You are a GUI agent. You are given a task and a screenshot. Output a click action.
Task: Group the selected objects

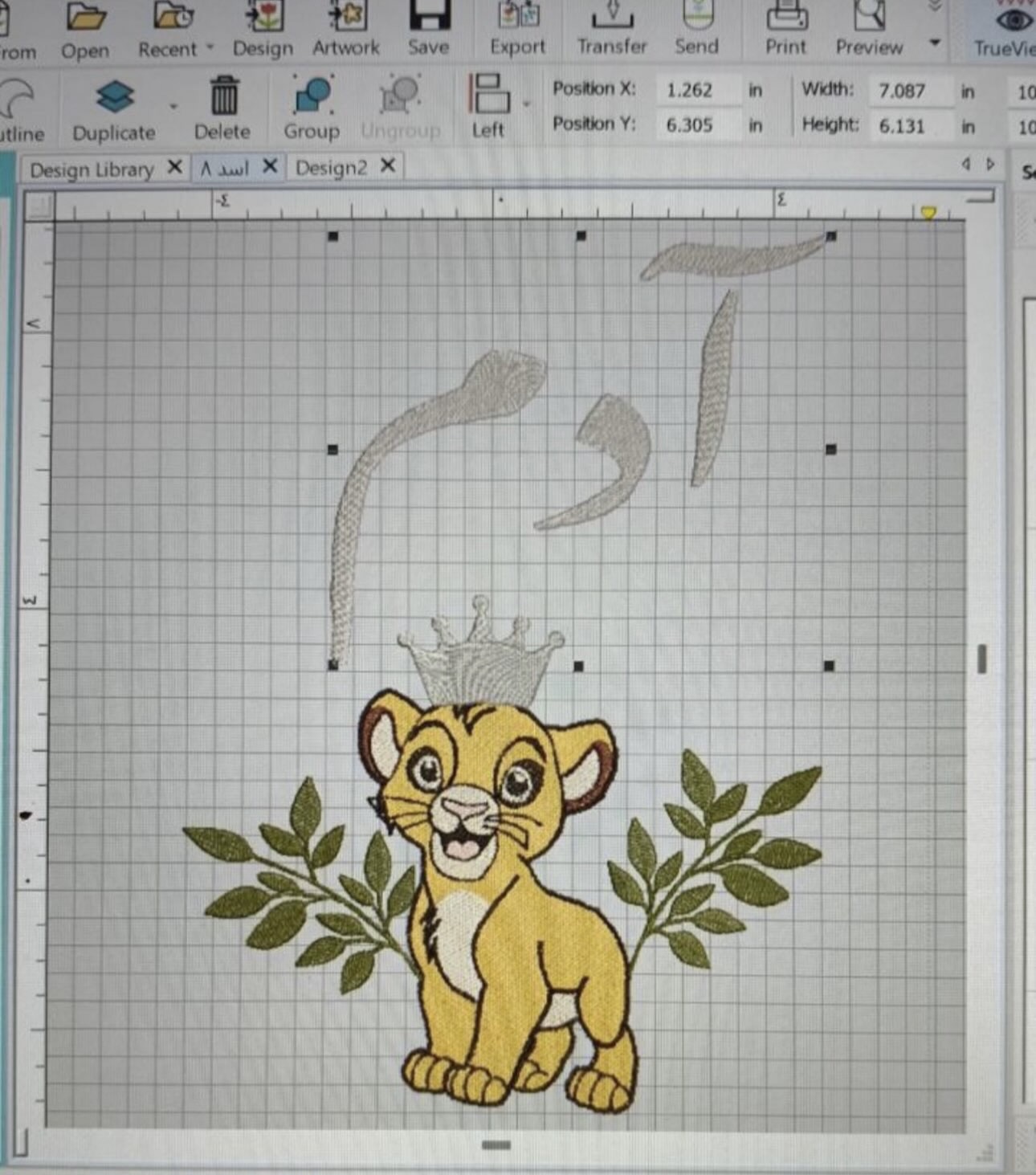pos(312,95)
